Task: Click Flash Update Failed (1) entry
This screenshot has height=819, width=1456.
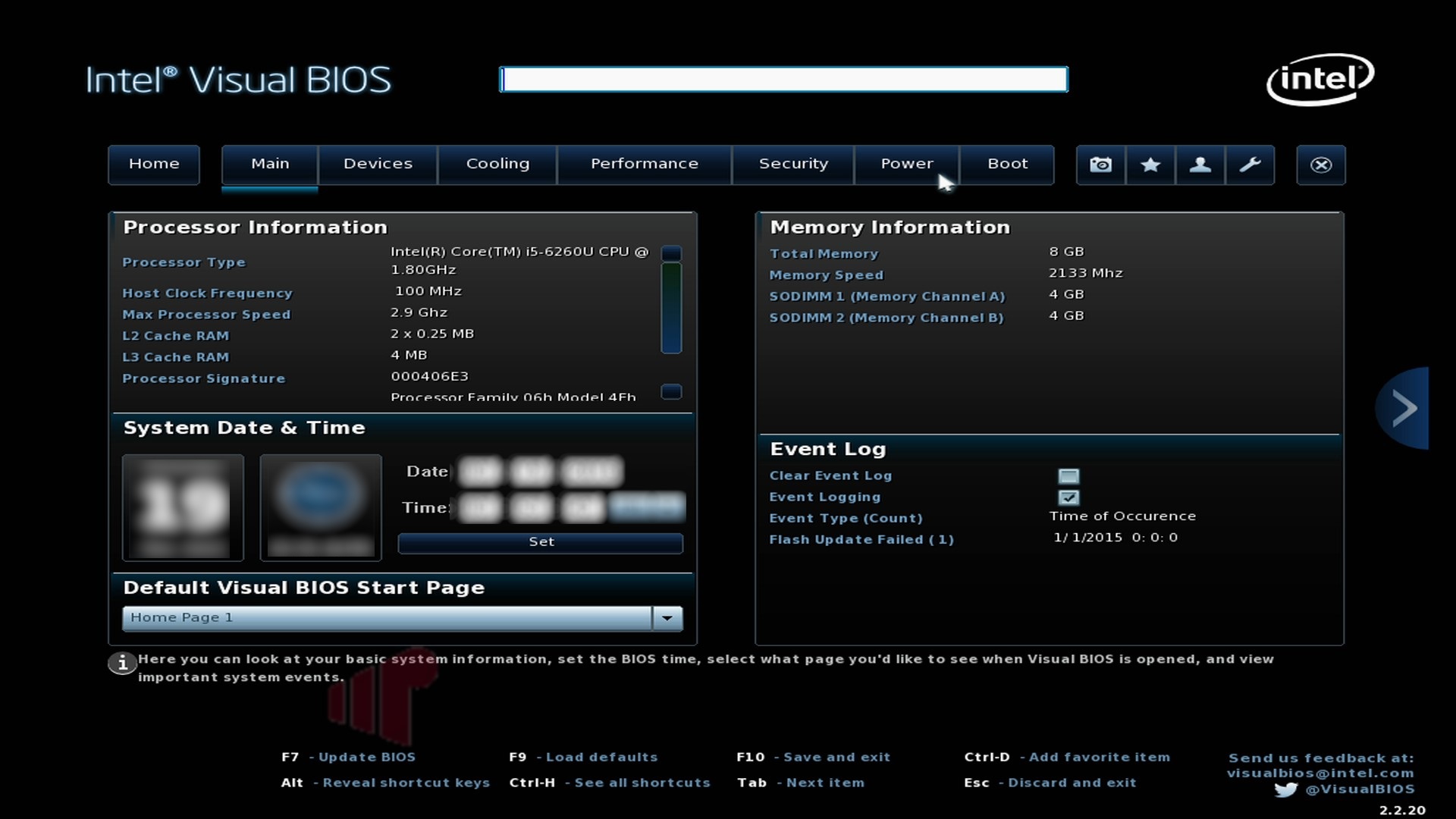Action: [x=861, y=540]
